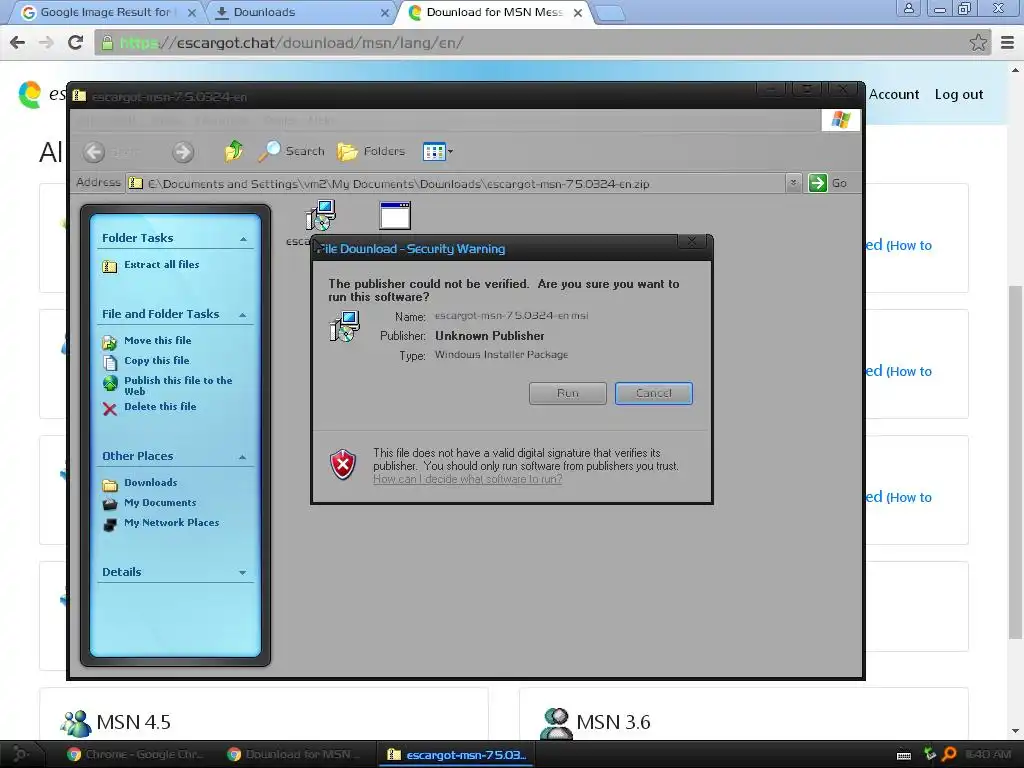Viewport: 1024px width, 768px height.
Task: Click the Chrome user profile icon
Action: (x=908, y=8)
